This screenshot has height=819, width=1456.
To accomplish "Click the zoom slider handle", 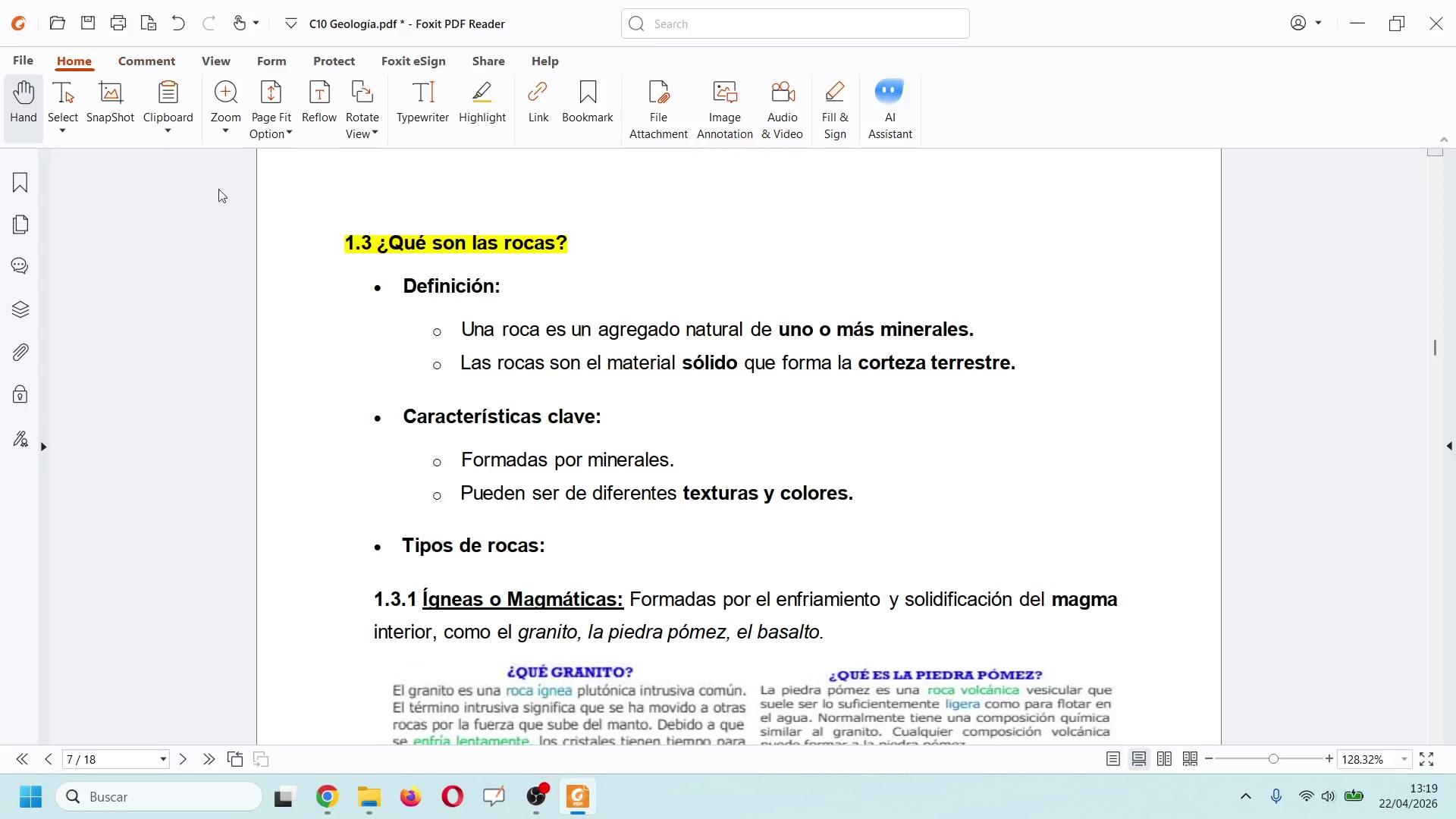I will coord(1273,759).
